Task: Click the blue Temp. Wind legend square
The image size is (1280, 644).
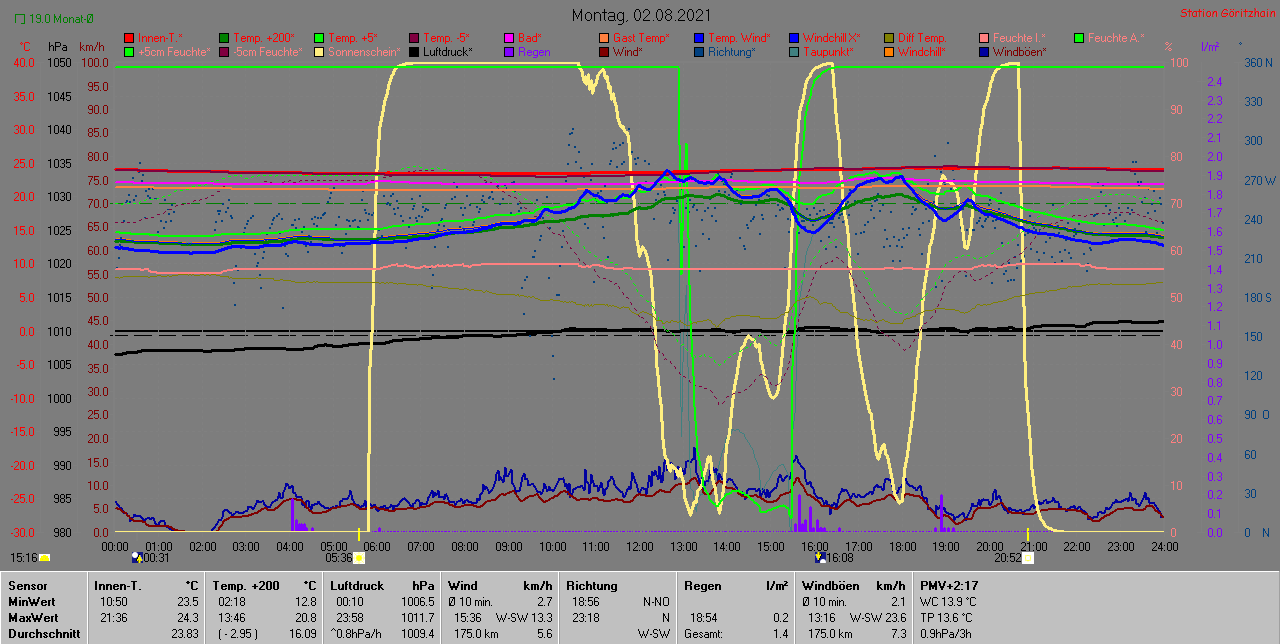Action: (x=698, y=38)
